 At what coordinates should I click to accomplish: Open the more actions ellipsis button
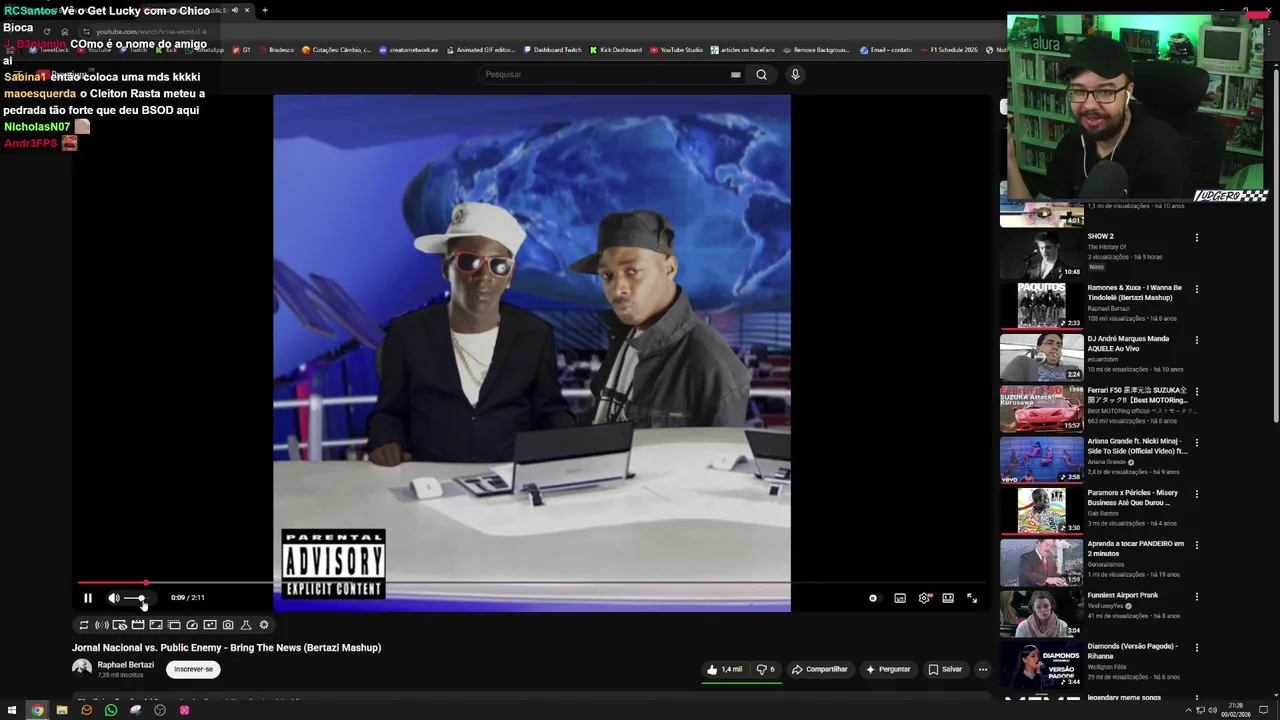click(983, 670)
